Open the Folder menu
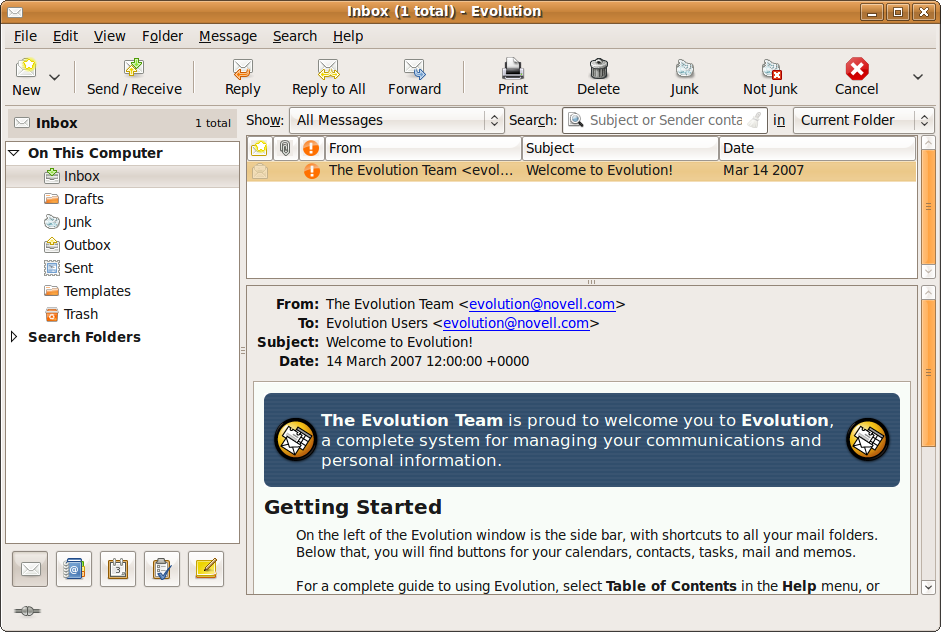Screen dimensions: 941x632 point(162,36)
